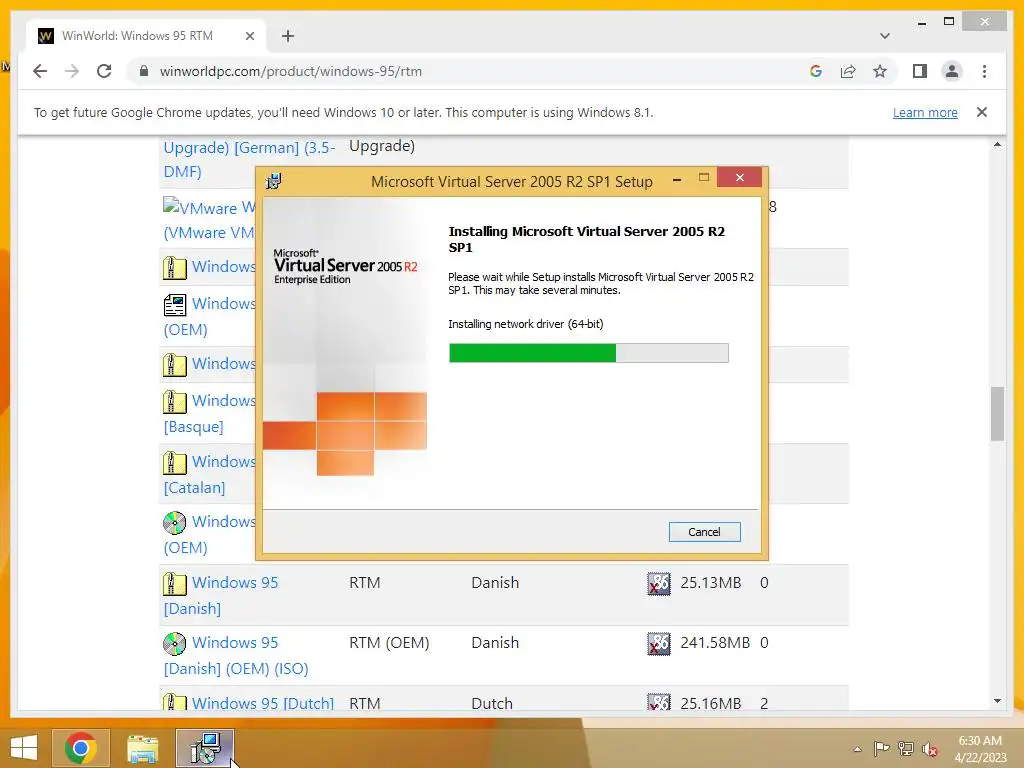This screenshot has height=768, width=1024.
Task: Click disc icon next to Danish OEM ISO
Action: tap(174, 643)
